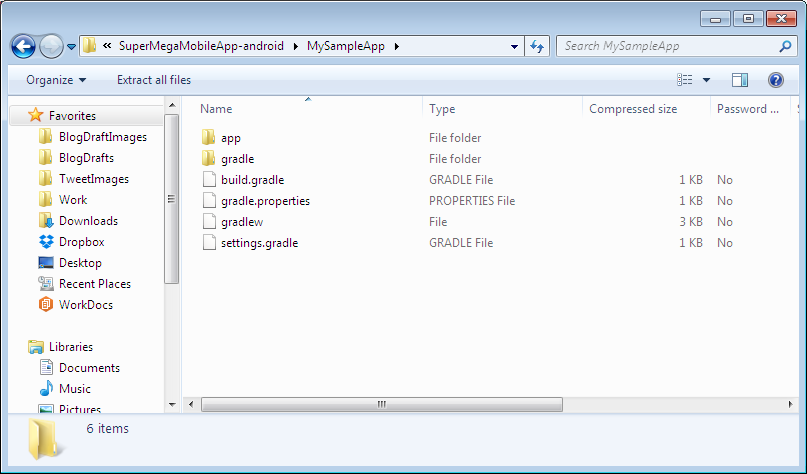
Task: Sort by the Type column header
Action: pos(442,109)
